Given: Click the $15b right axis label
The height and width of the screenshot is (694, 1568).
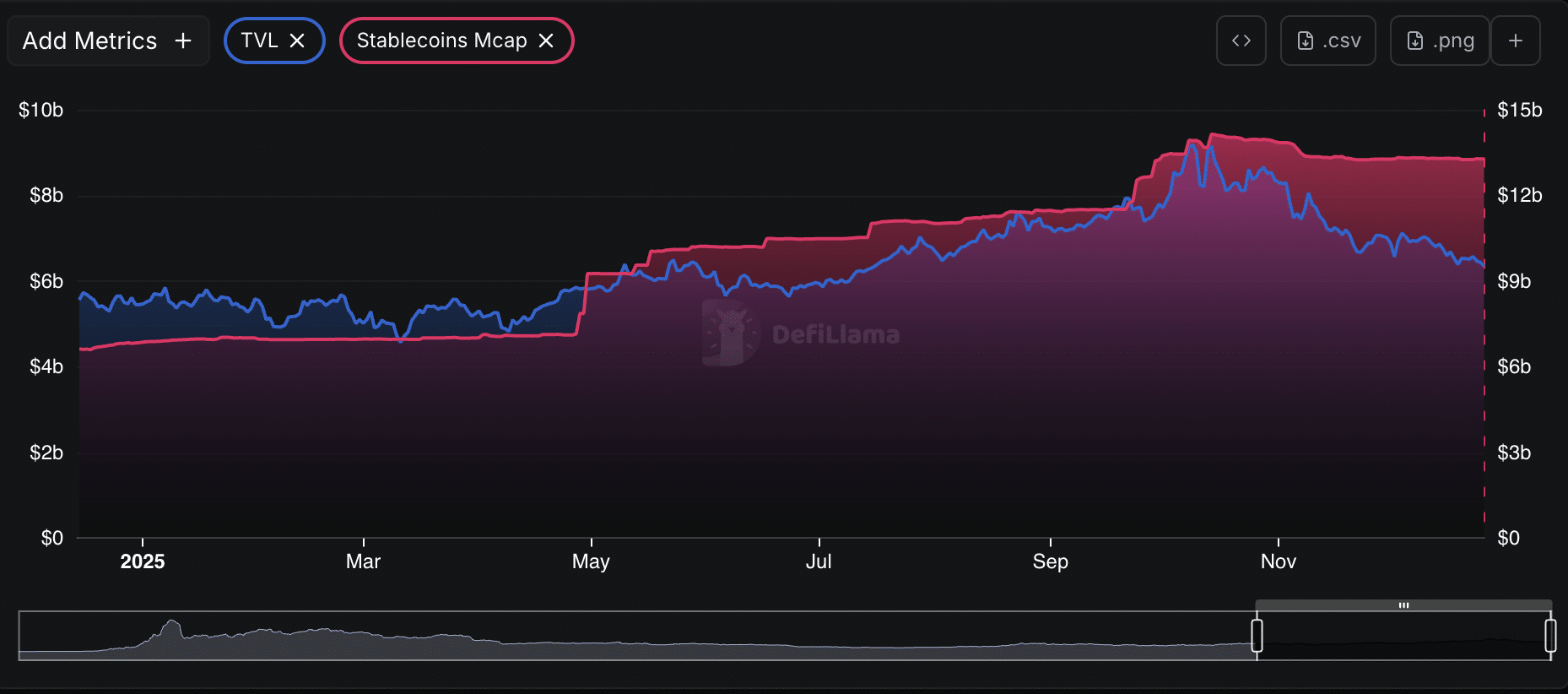Looking at the screenshot, I should 1519,110.
